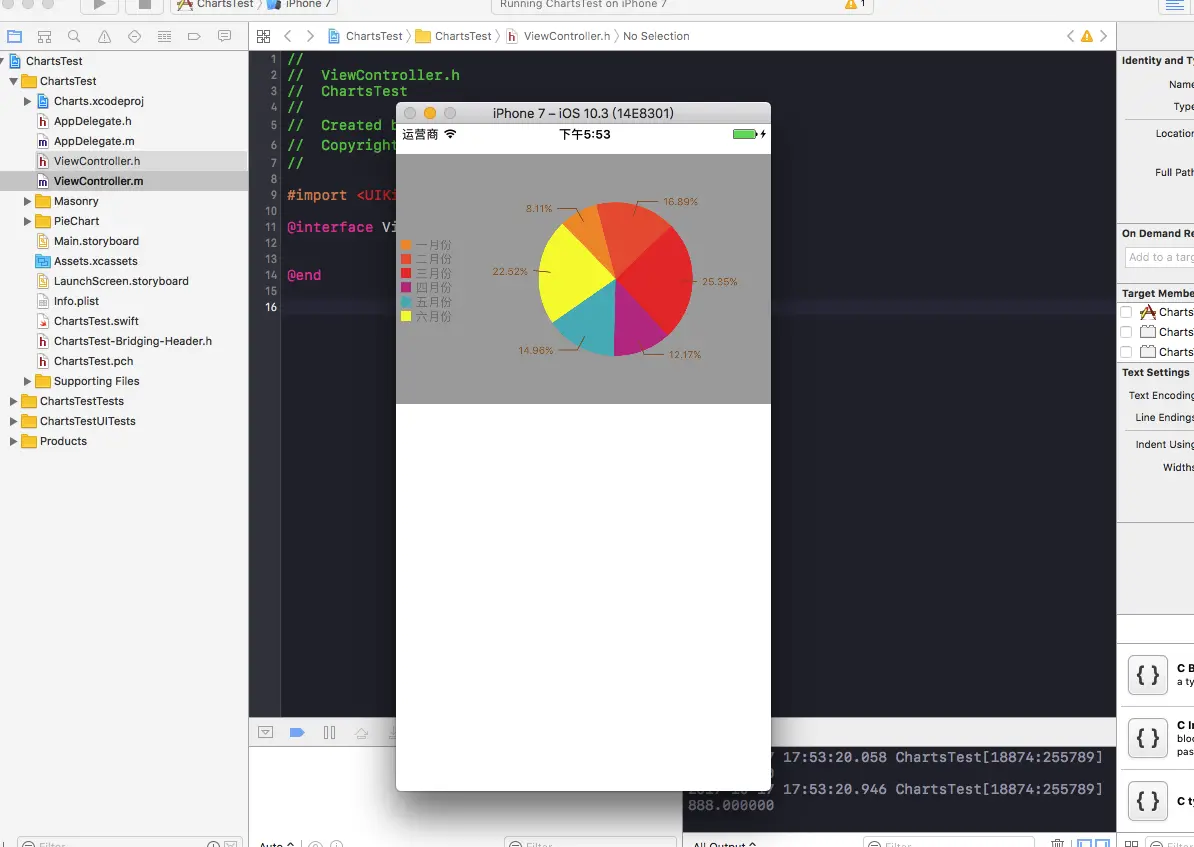Click the iPhone 7 simulator window title bar
The image size is (1194, 847).
pyautogui.click(x=583, y=113)
